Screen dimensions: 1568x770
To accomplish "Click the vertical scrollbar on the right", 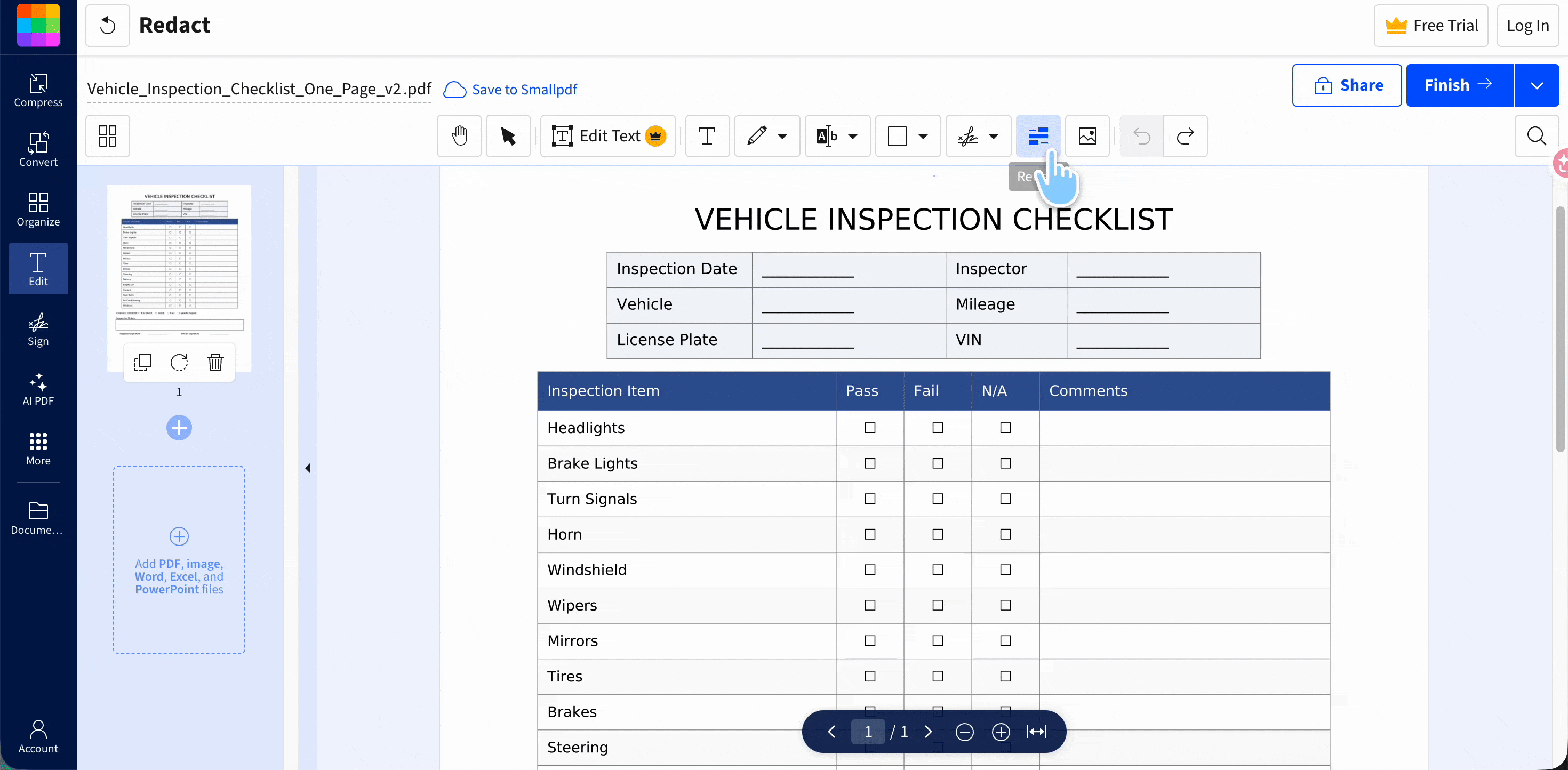I will (x=1560, y=328).
